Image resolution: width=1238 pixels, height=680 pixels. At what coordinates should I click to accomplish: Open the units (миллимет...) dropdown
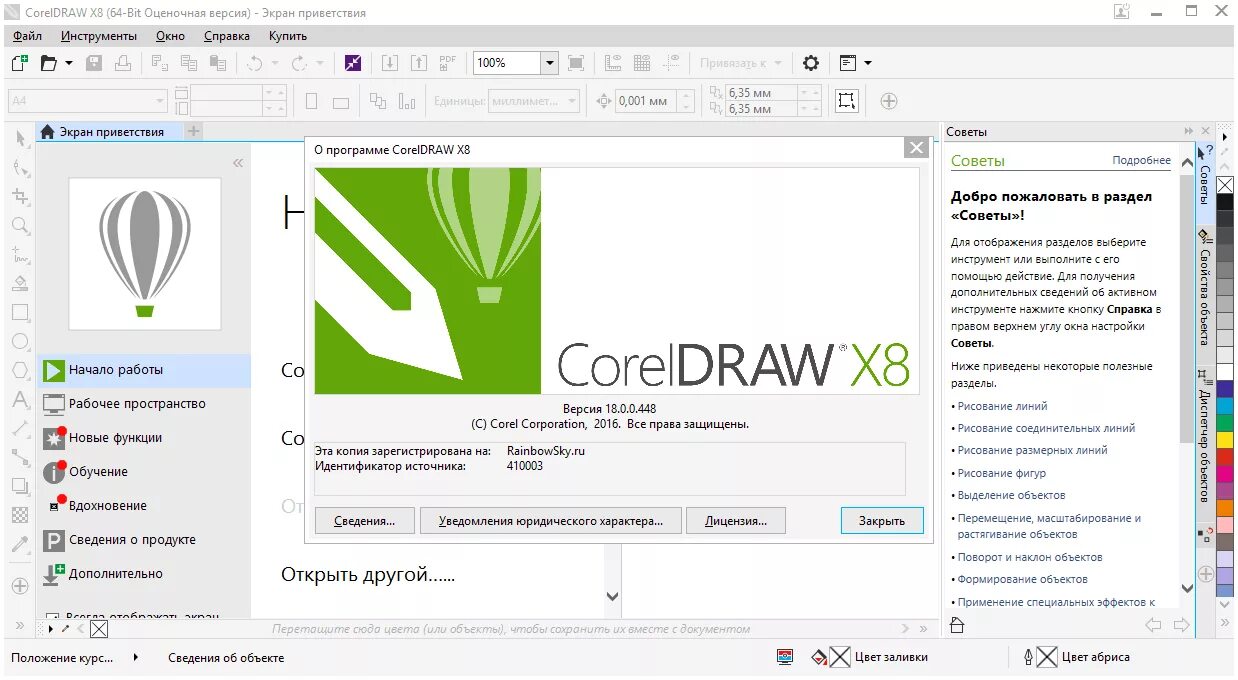pyautogui.click(x=534, y=101)
